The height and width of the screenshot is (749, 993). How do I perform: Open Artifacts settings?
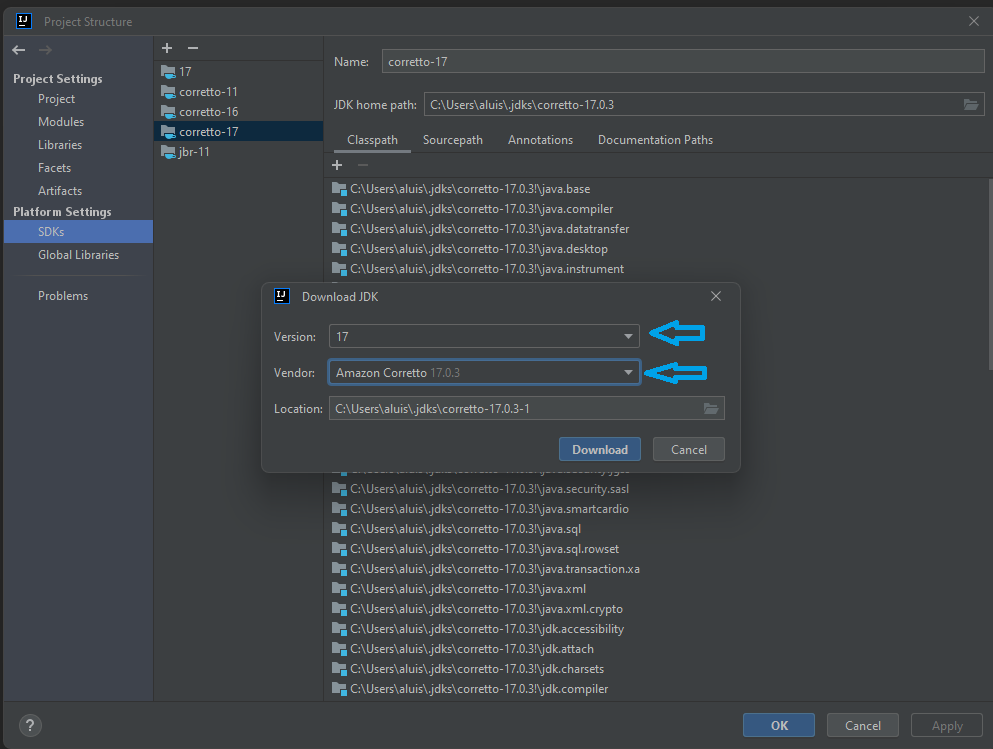coord(60,191)
